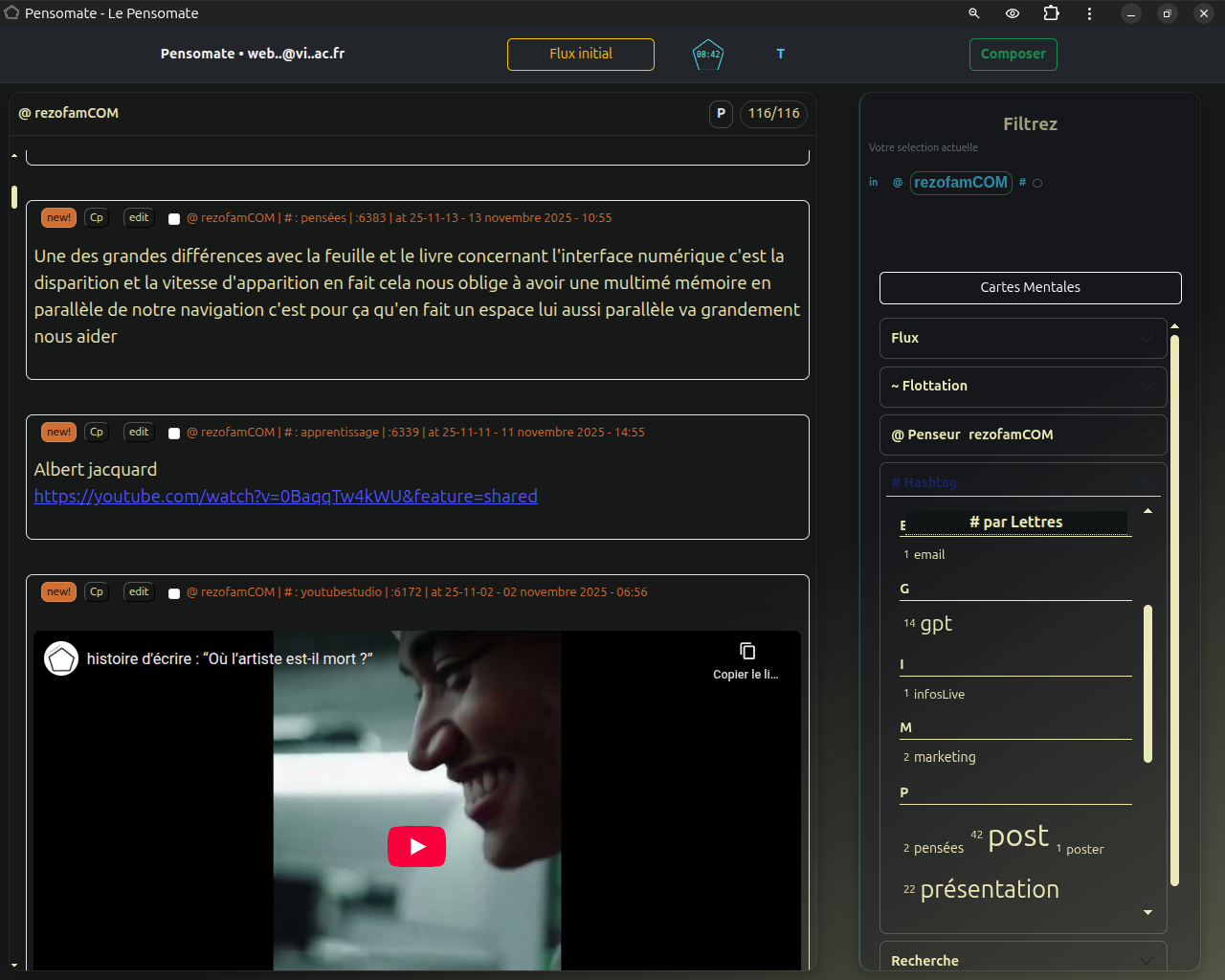This screenshot has height=980, width=1225.
Task: Click the blue T icon in the header
Action: tap(780, 55)
